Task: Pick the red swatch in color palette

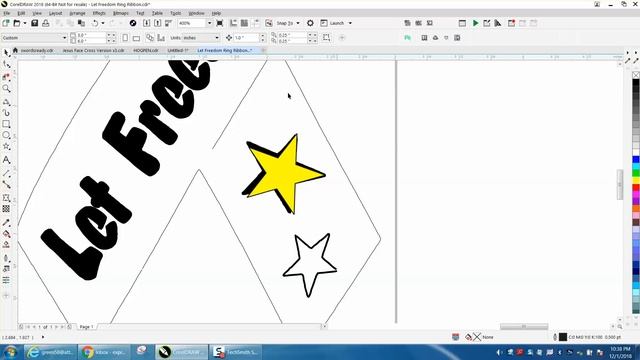Action: [x=636, y=187]
